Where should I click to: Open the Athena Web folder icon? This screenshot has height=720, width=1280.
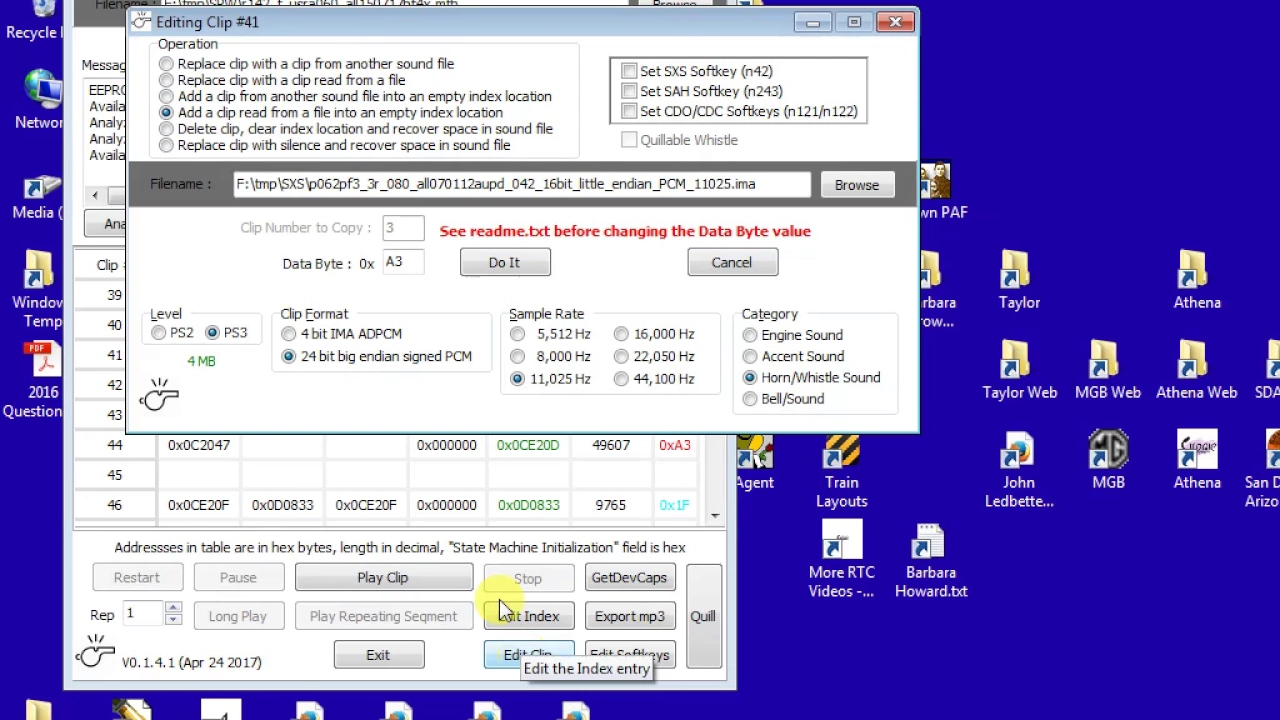(x=1196, y=370)
